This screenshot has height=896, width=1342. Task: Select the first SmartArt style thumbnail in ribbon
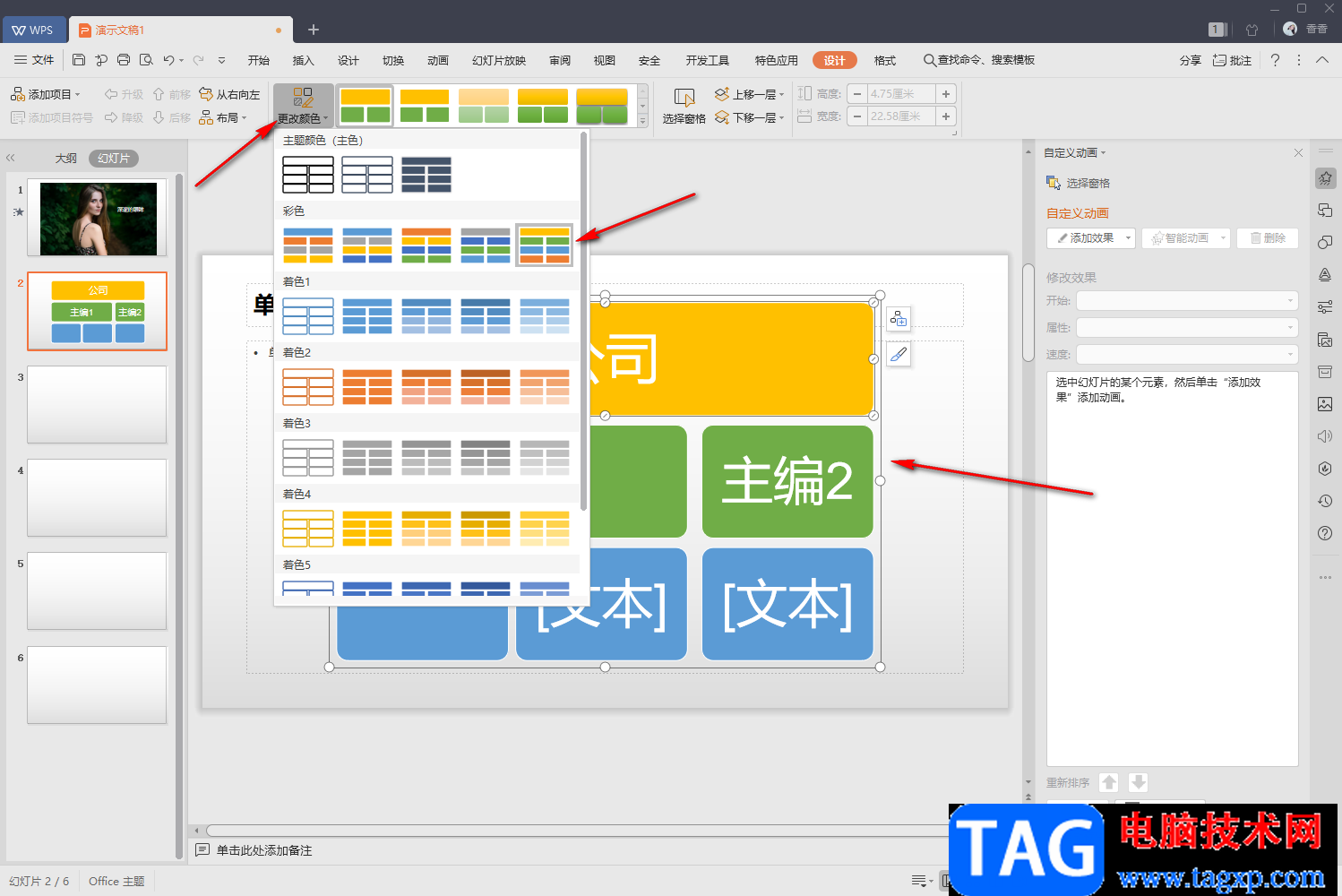pos(366,106)
